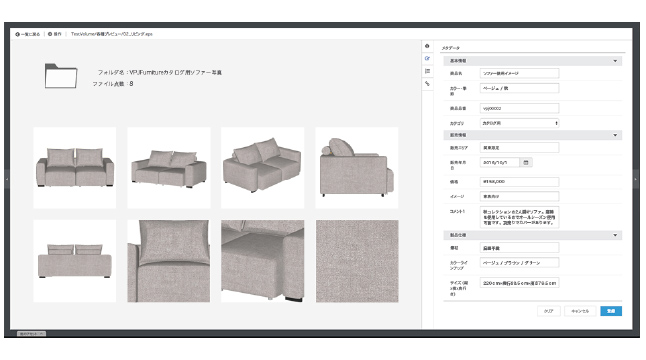Open high three-quarter sofa thumbnail
The height and width of the screenshot is (360, 646).
coord(262,168)
